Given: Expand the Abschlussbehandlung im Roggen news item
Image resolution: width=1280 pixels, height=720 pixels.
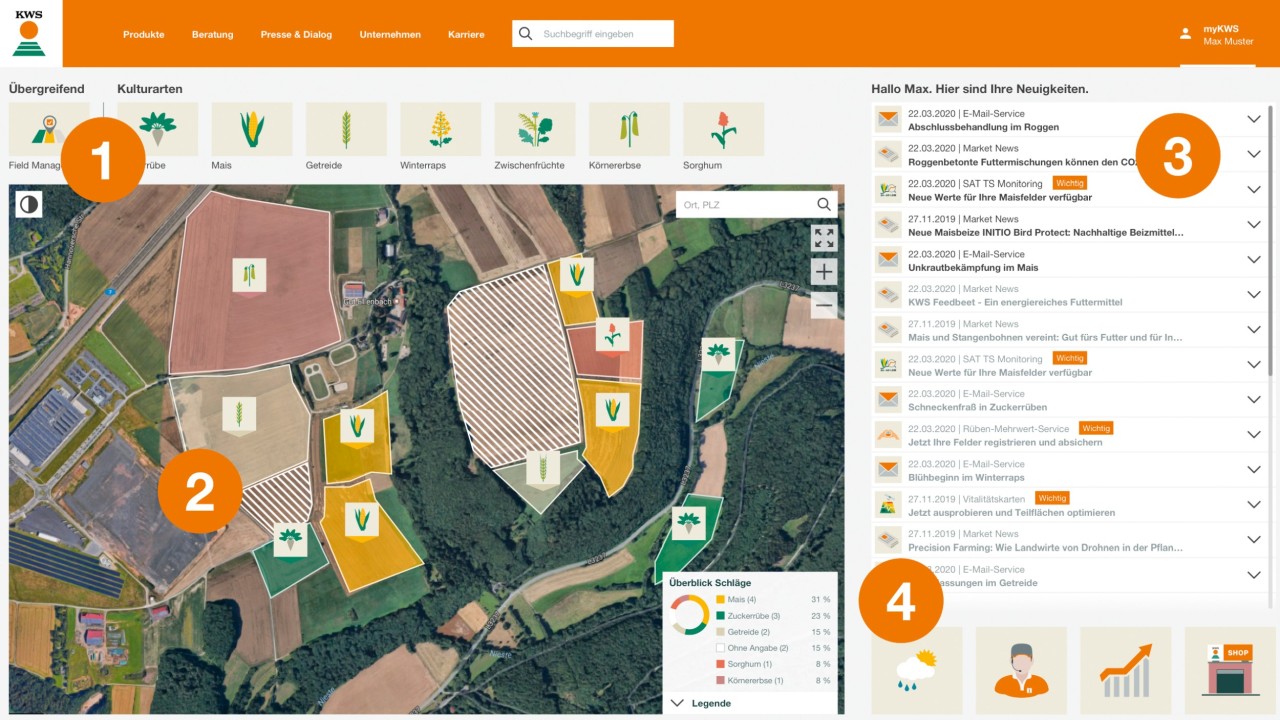Looking at the screenshot, I should [x=1254, y=119].
